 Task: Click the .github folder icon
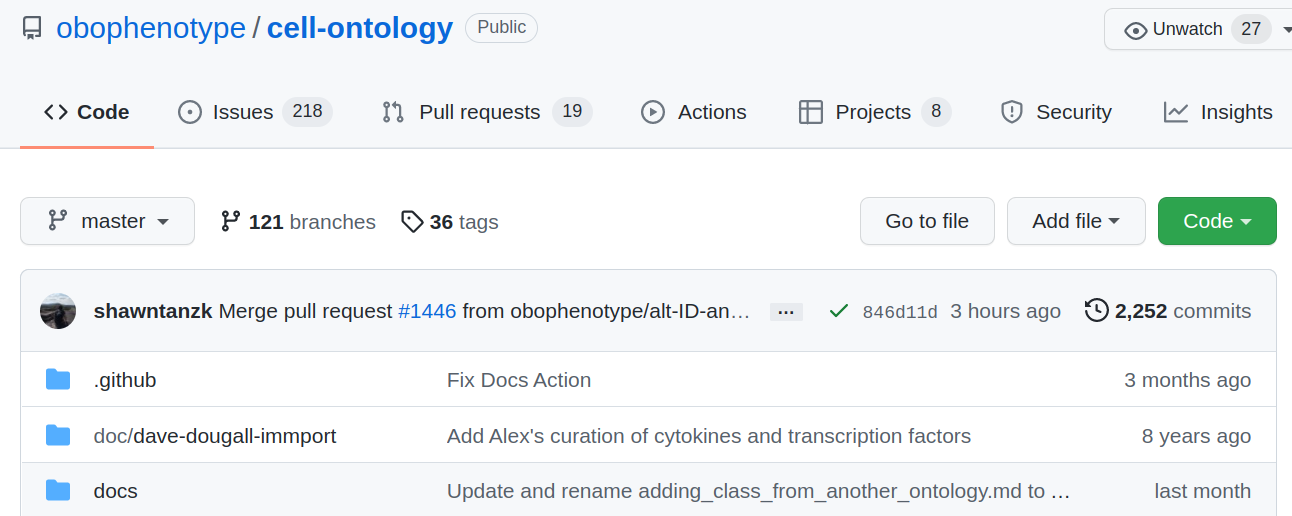pos(58,380)
